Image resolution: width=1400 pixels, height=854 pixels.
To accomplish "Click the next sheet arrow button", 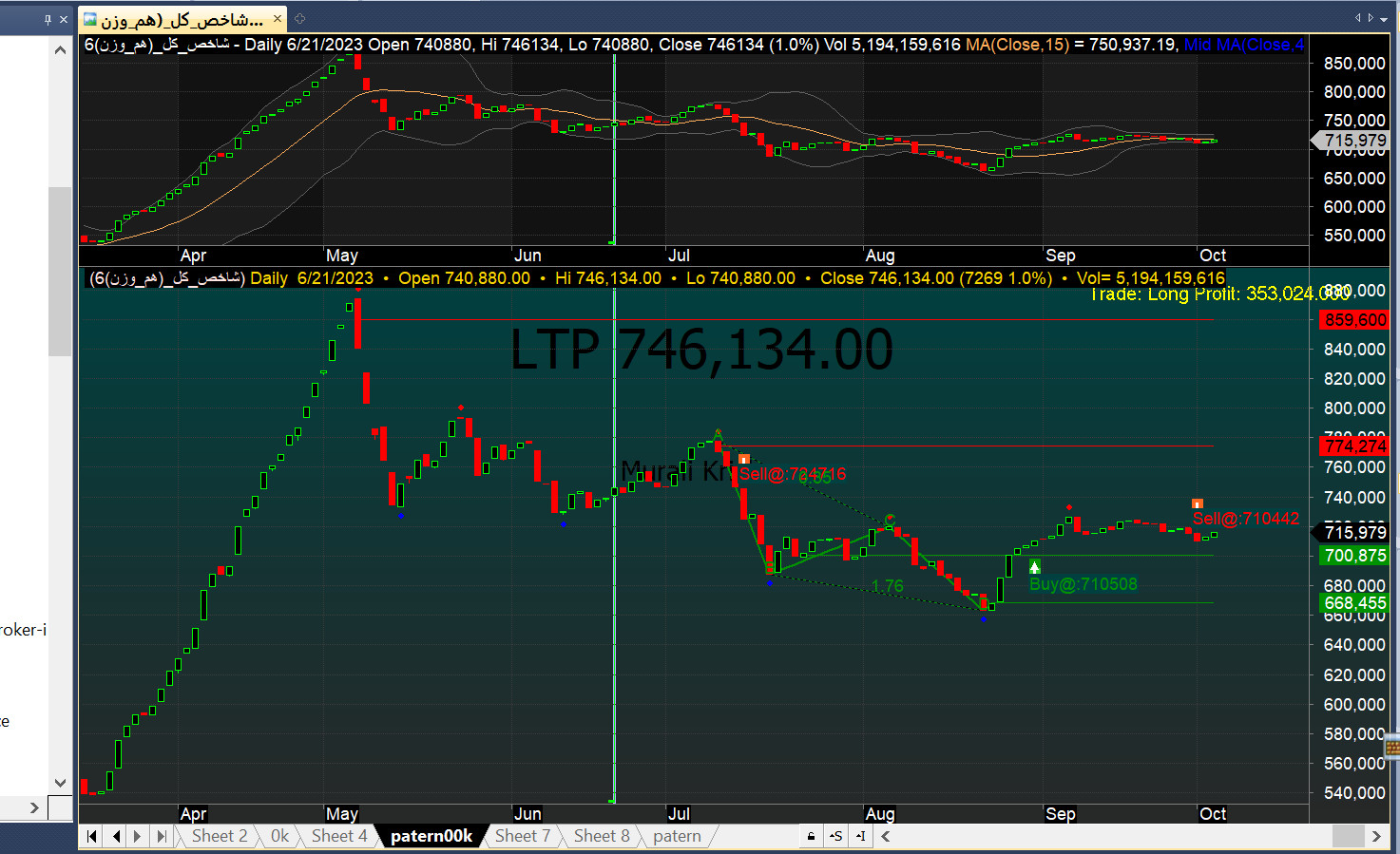I will pyautogui.click(x=138, y=836).
